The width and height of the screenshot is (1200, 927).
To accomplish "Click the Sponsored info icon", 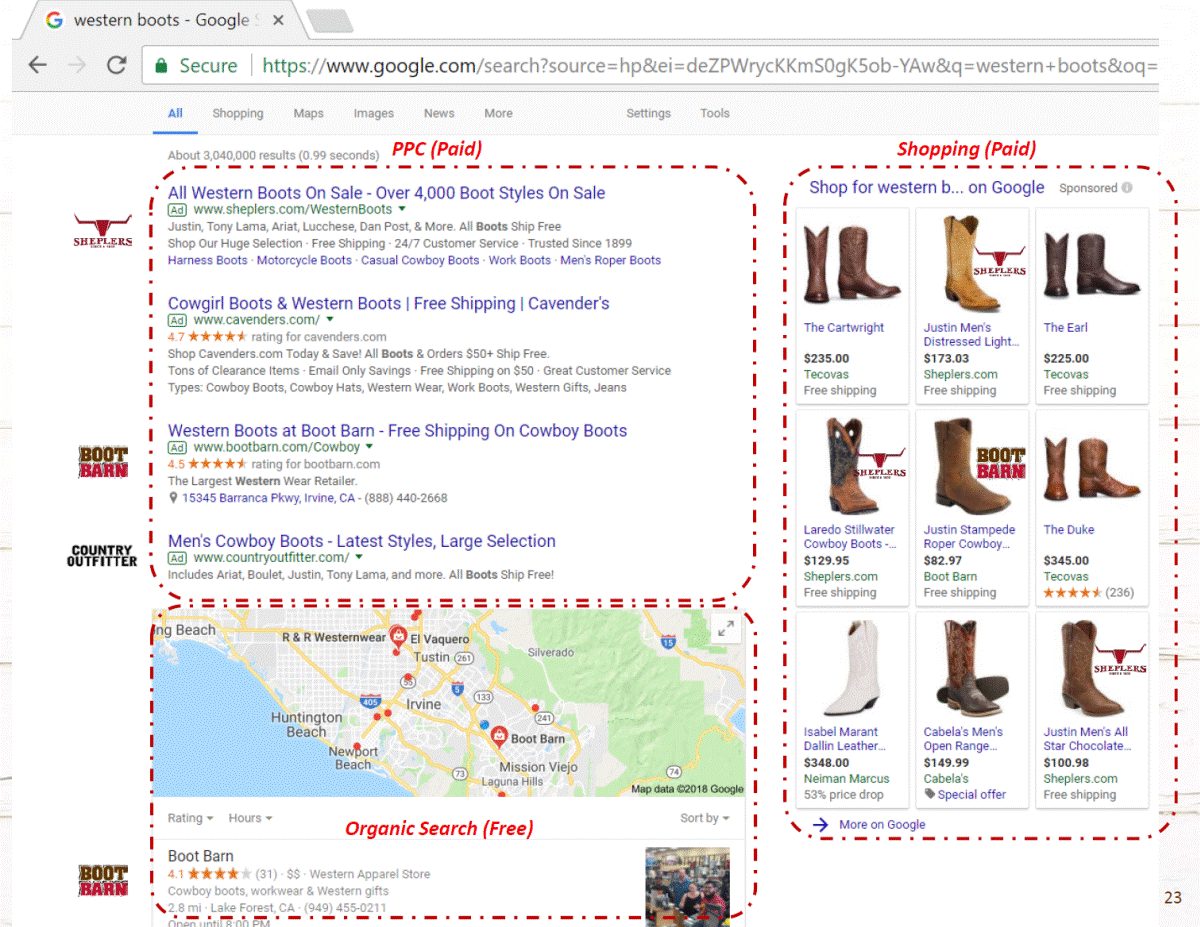I will click(1127, 188).
